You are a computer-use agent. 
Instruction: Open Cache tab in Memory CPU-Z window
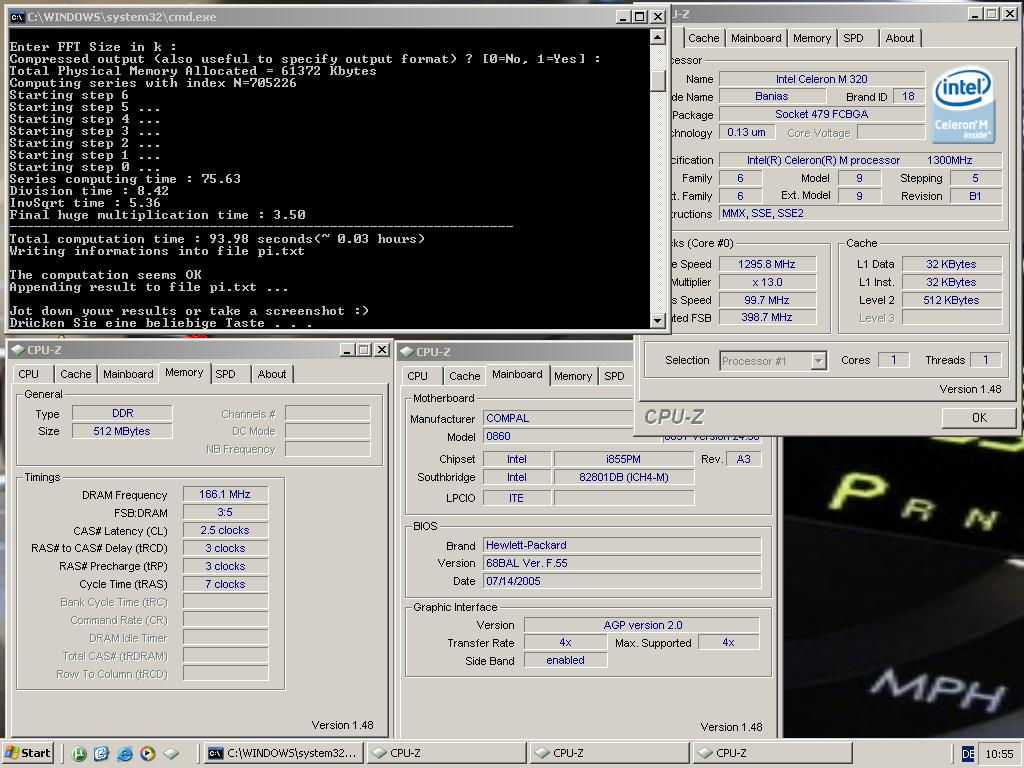coord(76,374)
